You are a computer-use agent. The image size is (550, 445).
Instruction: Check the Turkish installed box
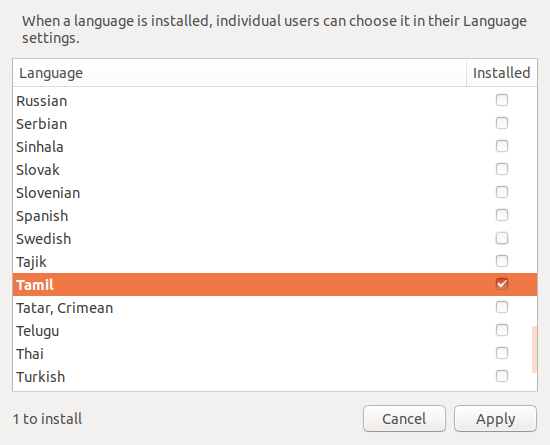tap(502, 376)
